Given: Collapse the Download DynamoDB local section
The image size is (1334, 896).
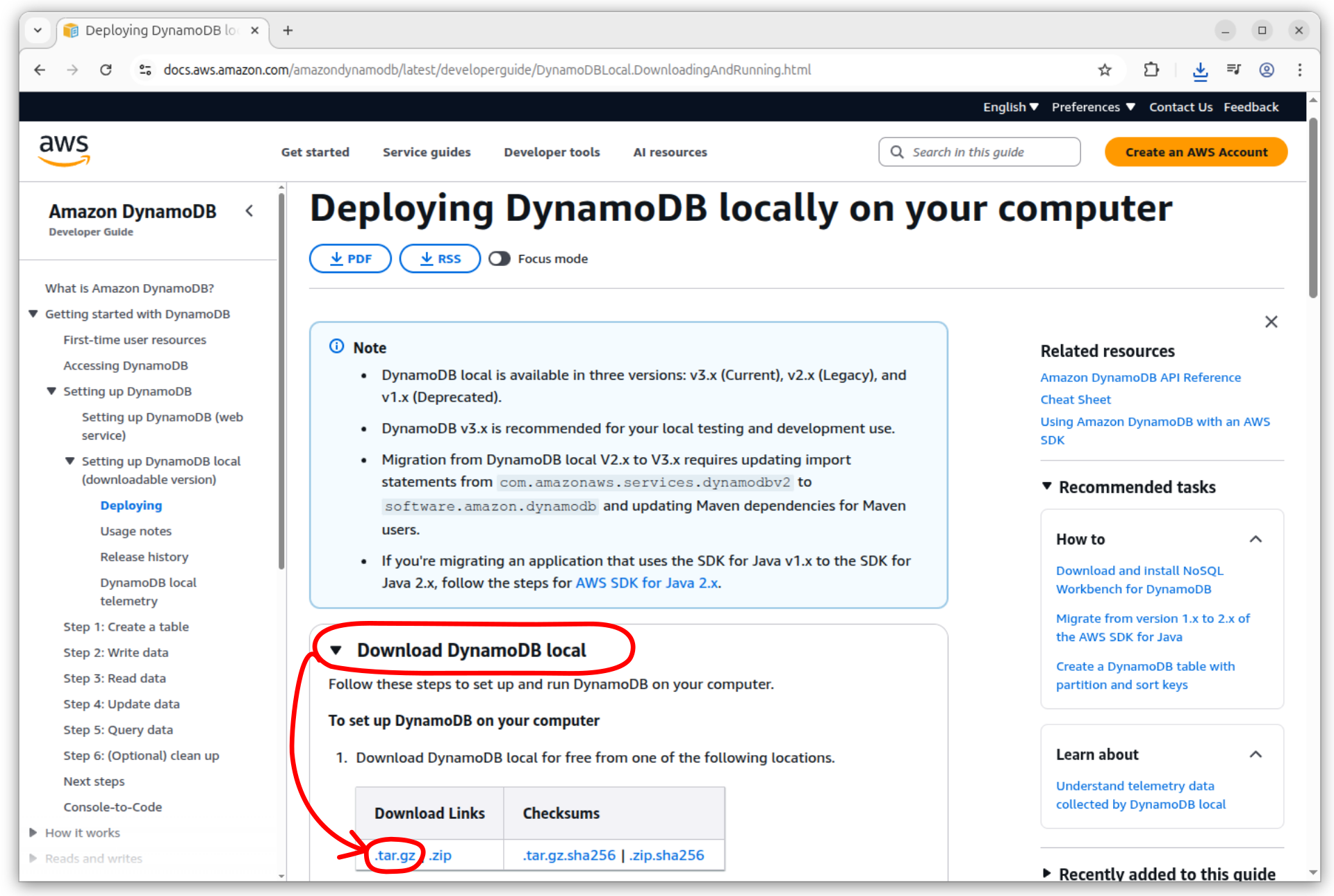Looking at the screenshot, I should 337,651.
